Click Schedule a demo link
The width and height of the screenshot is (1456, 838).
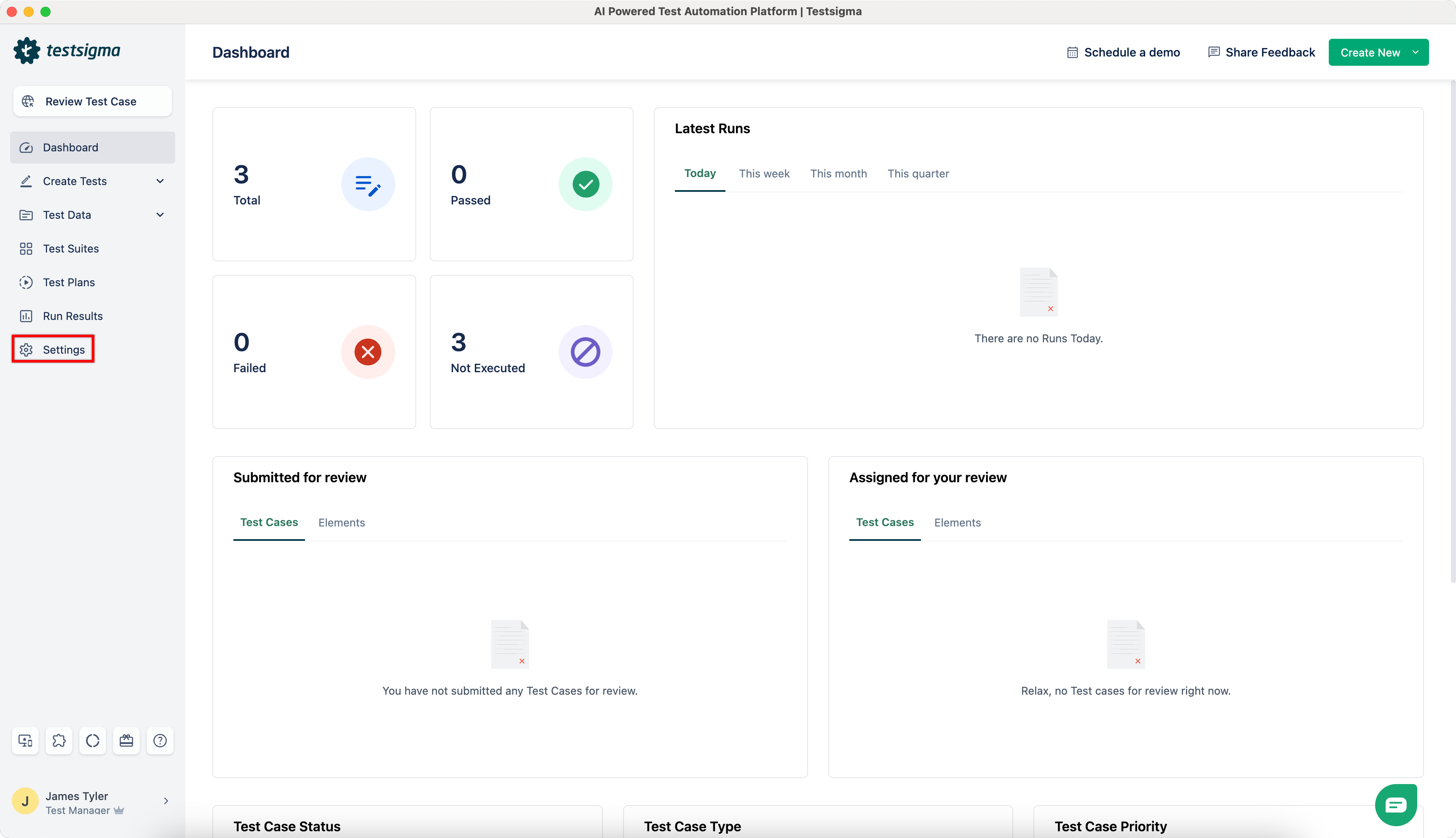click(x=1123, y=52)
